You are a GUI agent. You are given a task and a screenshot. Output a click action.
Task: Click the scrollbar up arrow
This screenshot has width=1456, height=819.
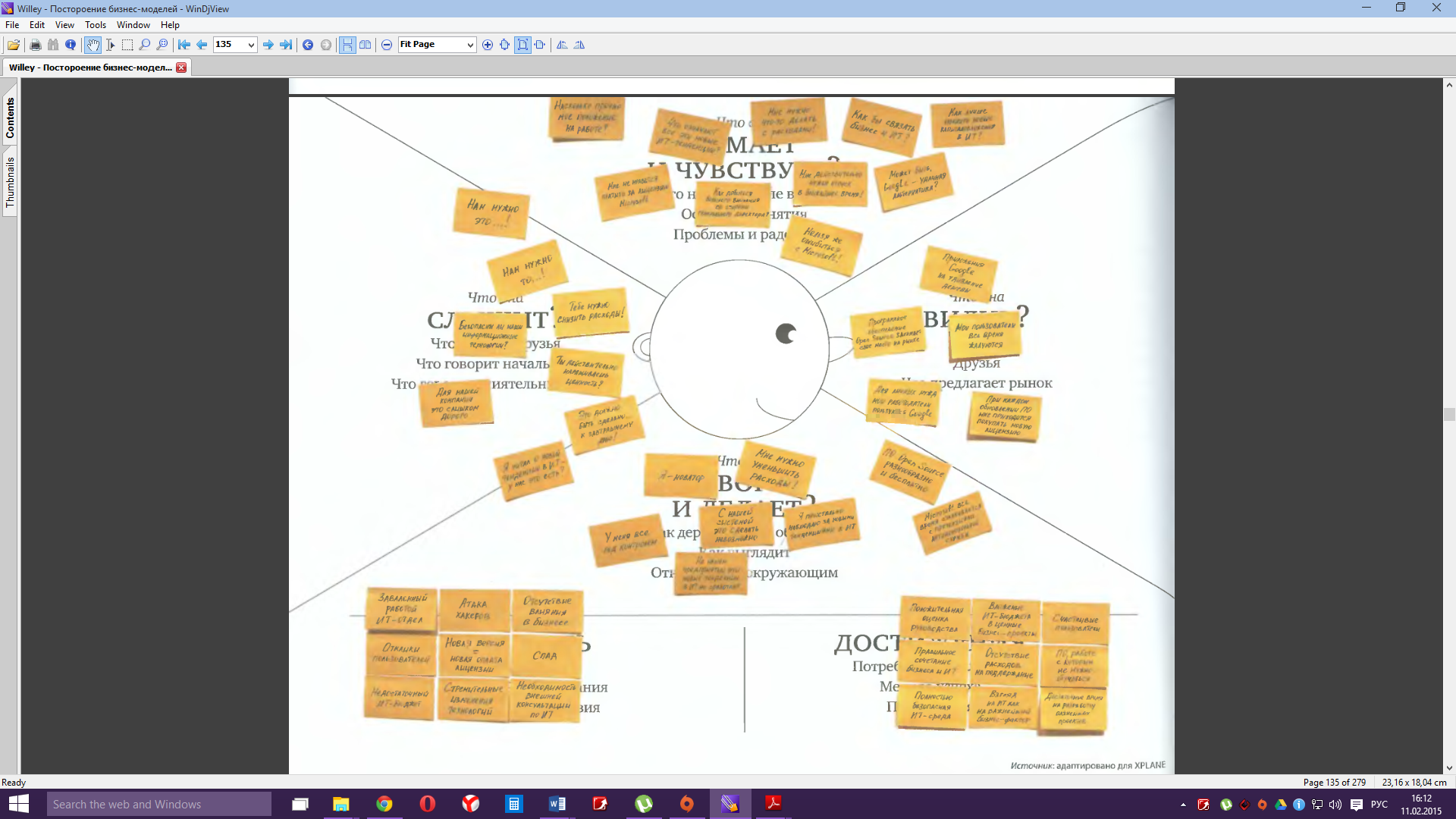tap(1449, 85)
